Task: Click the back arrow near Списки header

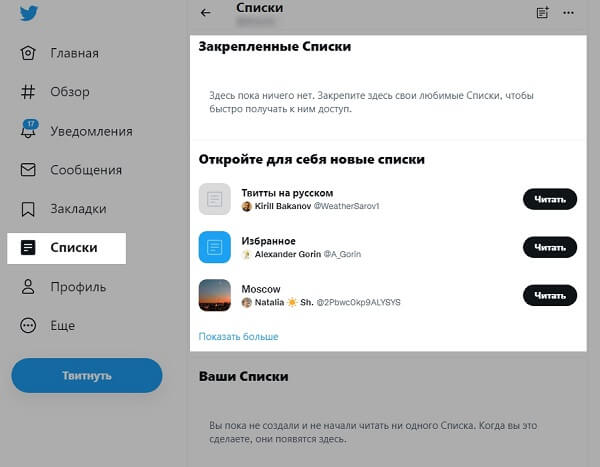Action: (205, 13)
